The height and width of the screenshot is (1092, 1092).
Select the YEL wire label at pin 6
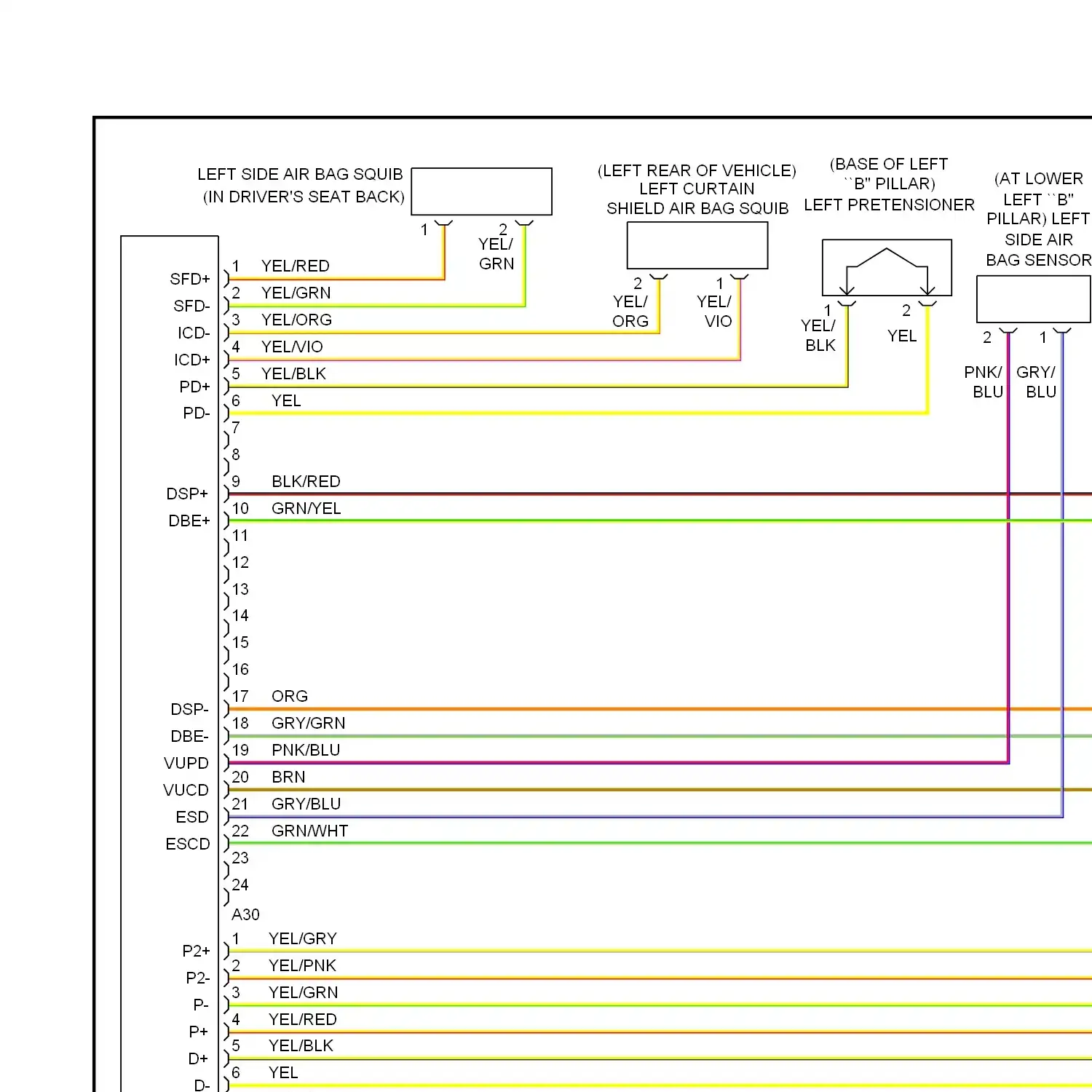pyautogui.click(x=286, y=400)
